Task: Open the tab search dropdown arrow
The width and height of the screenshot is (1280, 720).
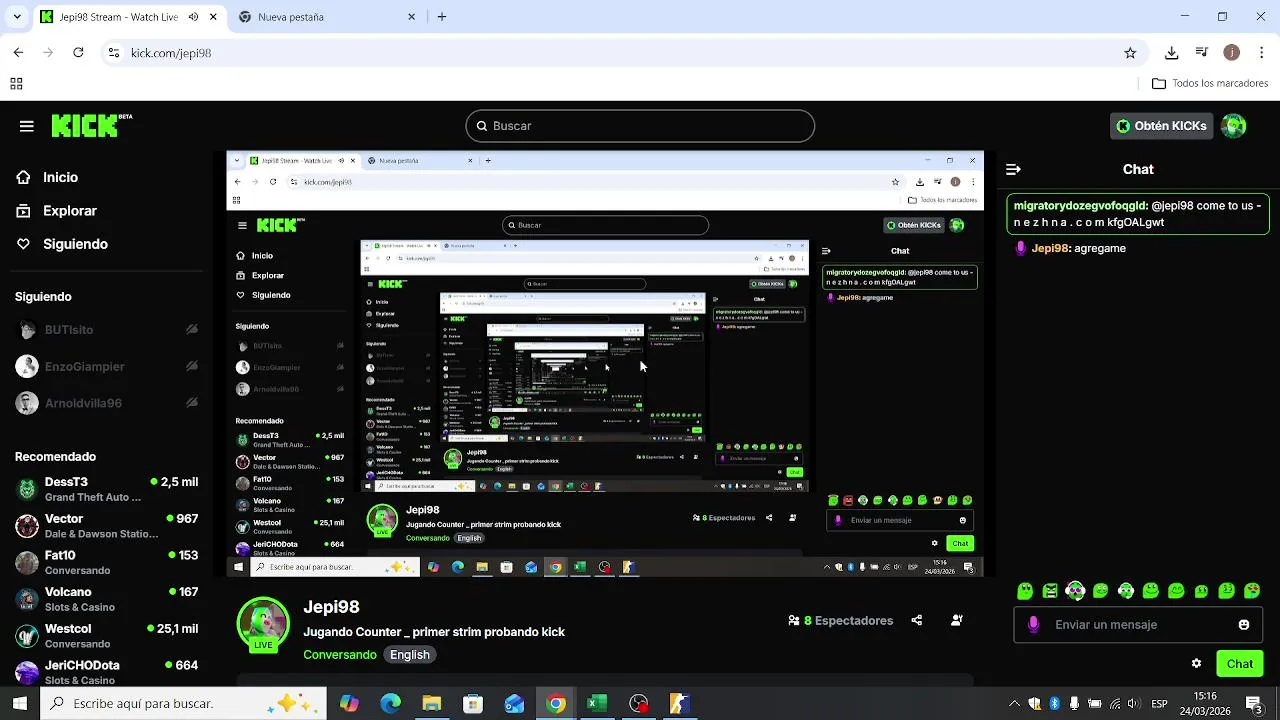Action: pos(17,17)
